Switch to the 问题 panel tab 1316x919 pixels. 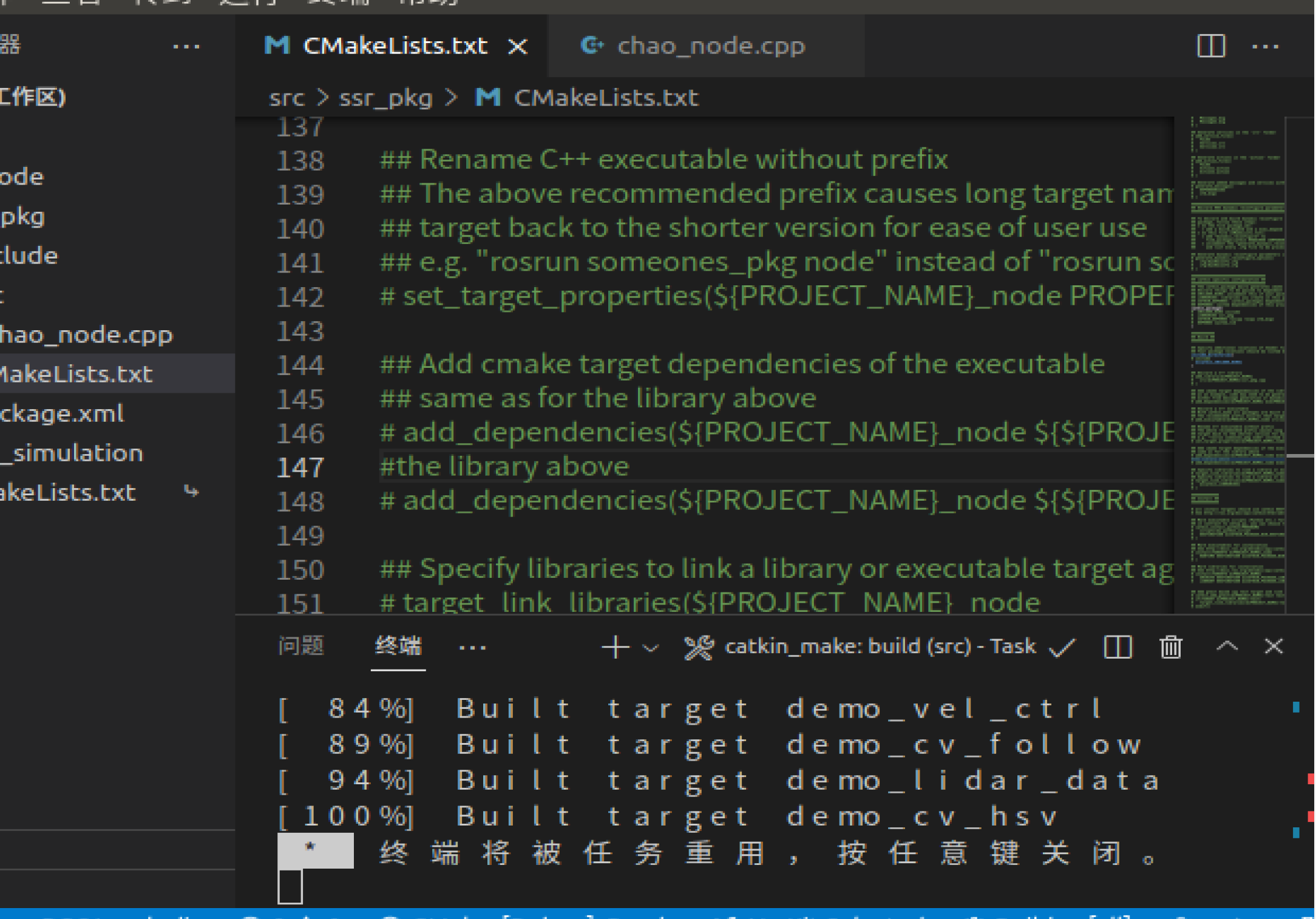(x=301, y=646)
